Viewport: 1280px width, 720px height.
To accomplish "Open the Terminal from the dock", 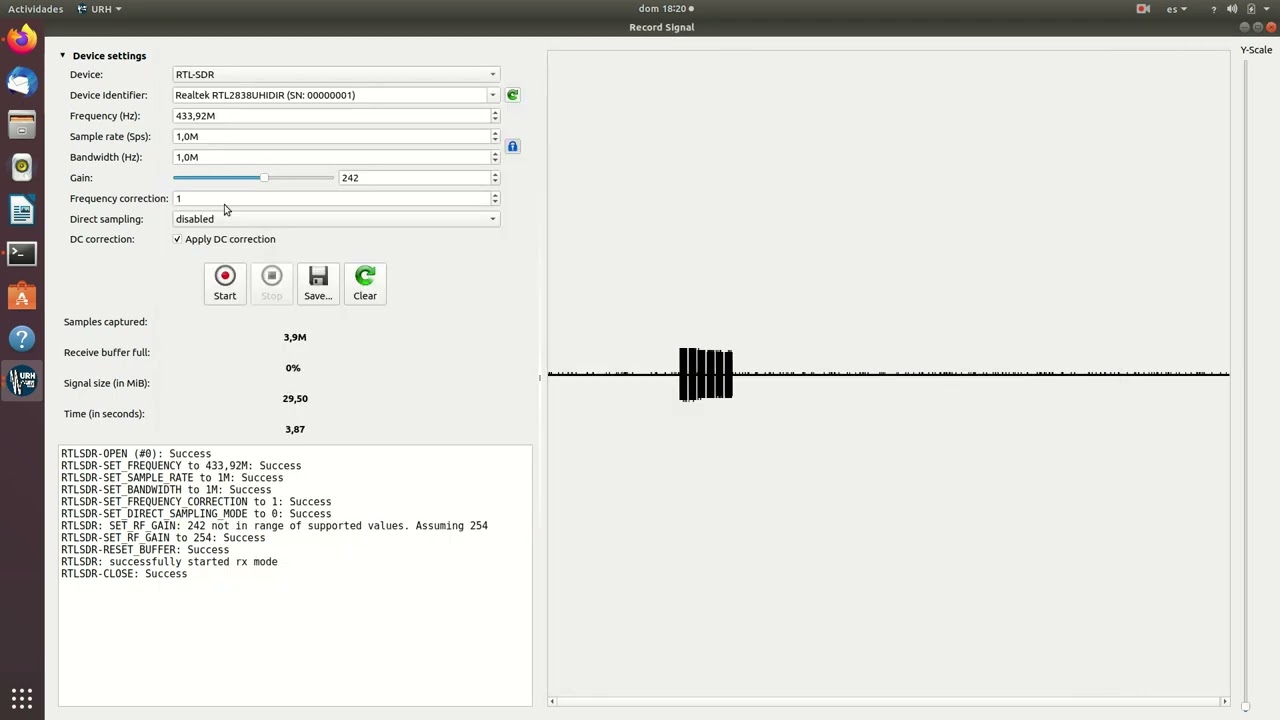I will [22, 253].
